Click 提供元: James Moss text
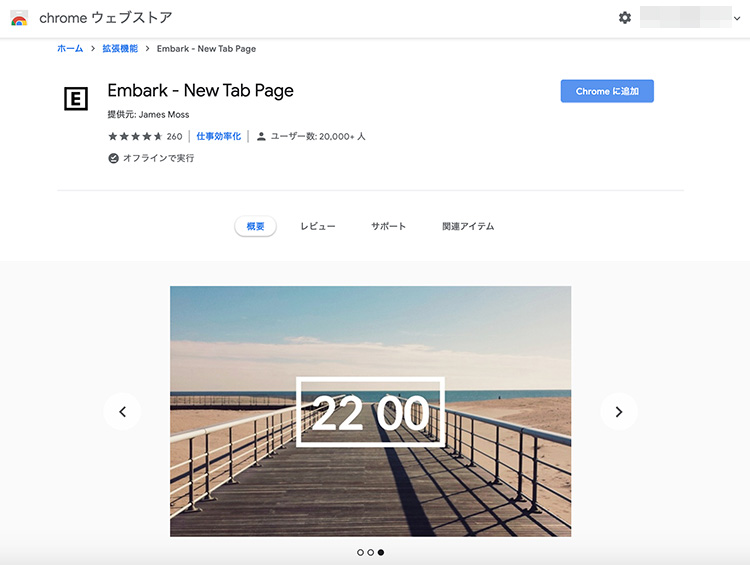This screenshot has width=750, height=565. coord(148,114)
